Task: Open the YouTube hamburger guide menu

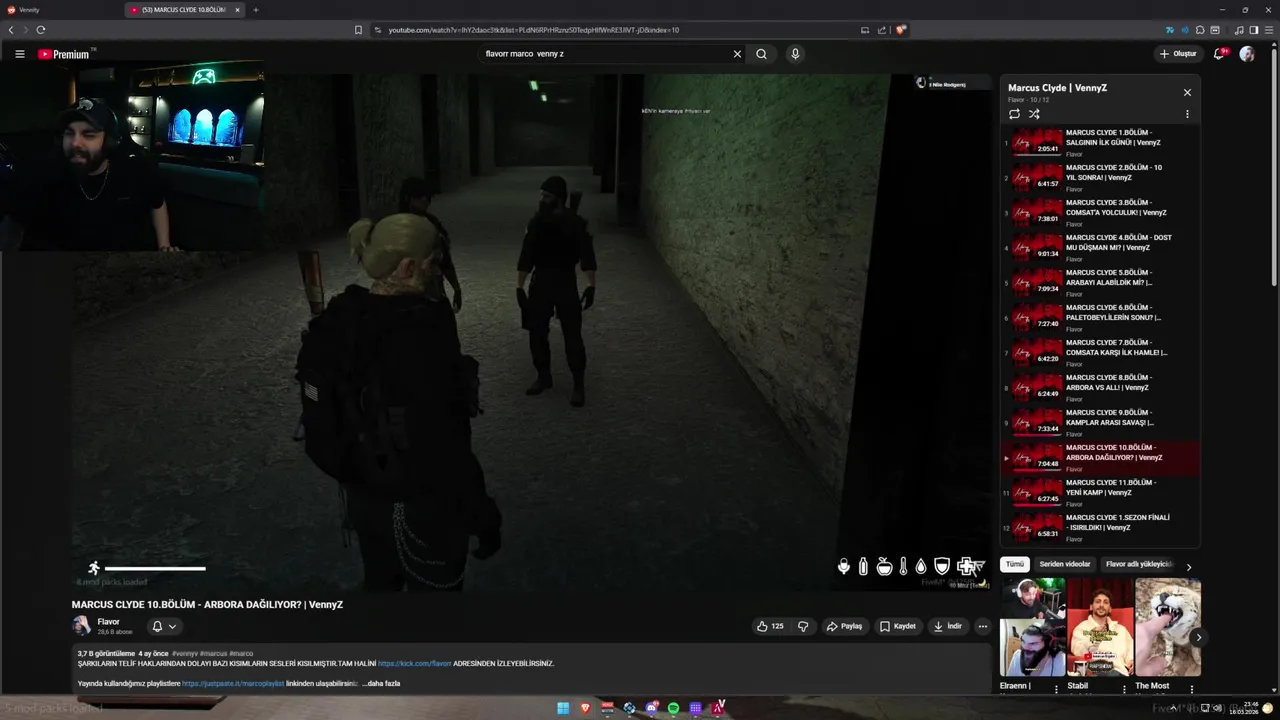Action: coord(19,54)
